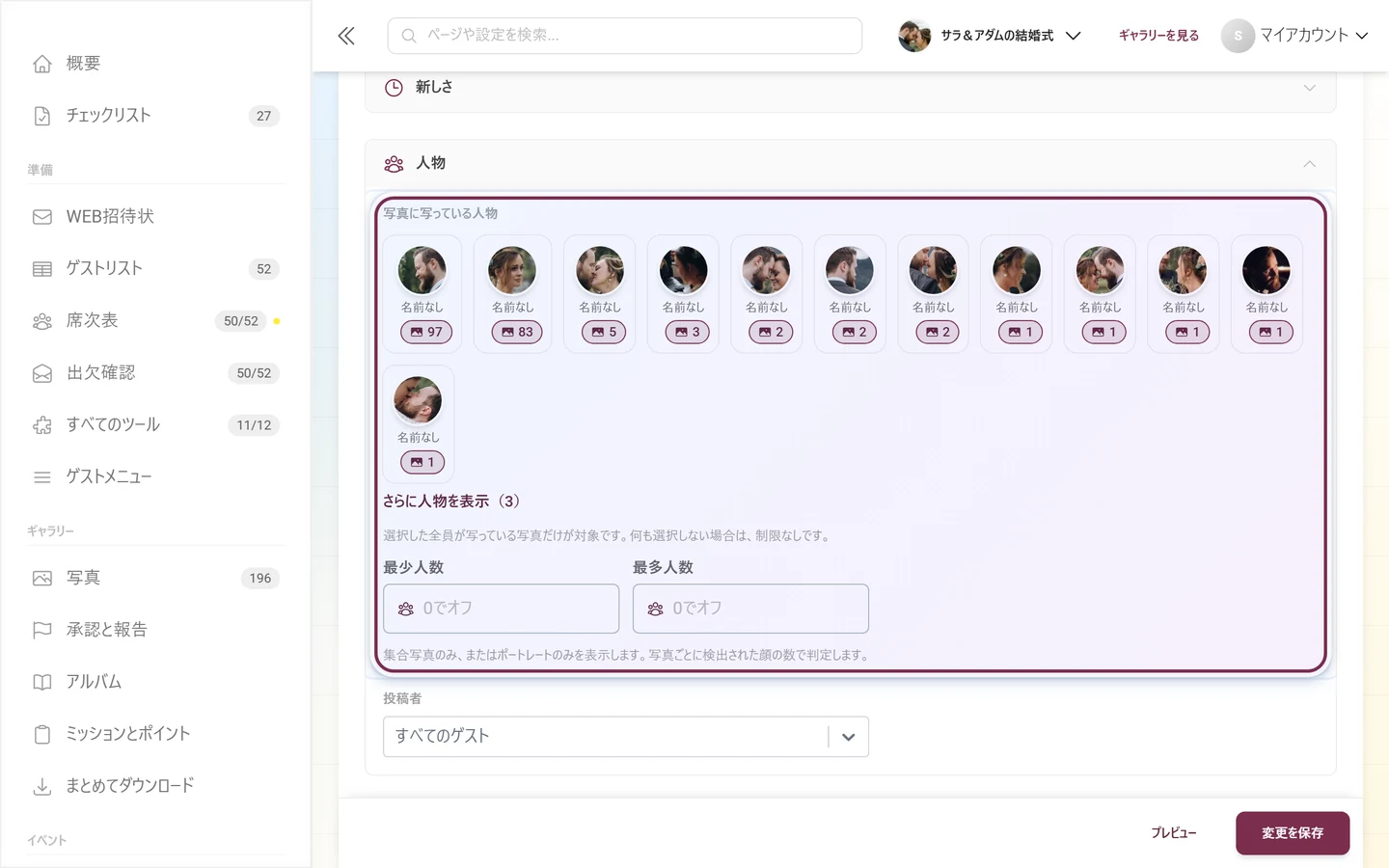1389x868 pixels.
Task: Select the person with 97 photos
Action: pos(422,294)
